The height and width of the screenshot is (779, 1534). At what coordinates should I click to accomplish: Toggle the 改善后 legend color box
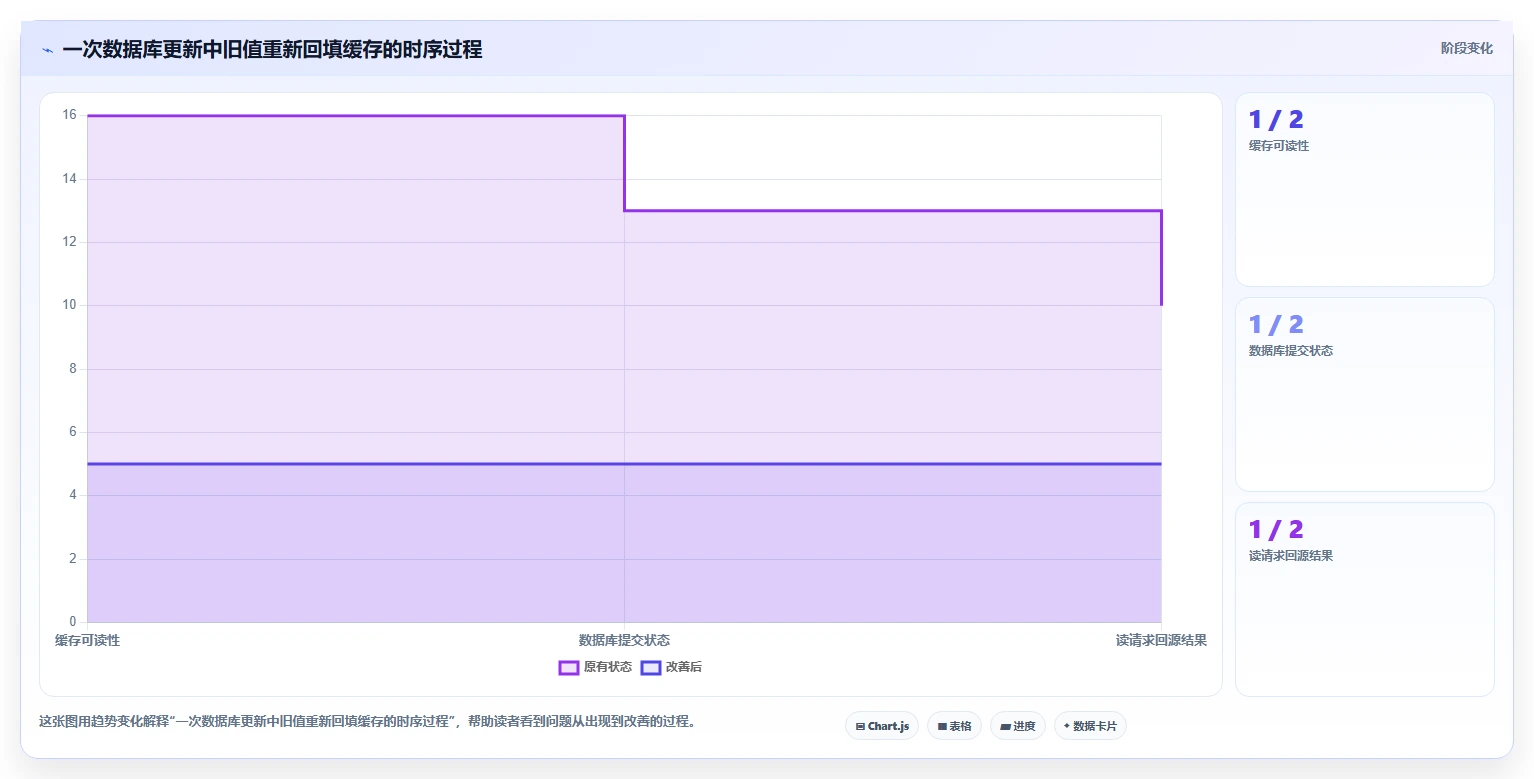click(651, 667)
